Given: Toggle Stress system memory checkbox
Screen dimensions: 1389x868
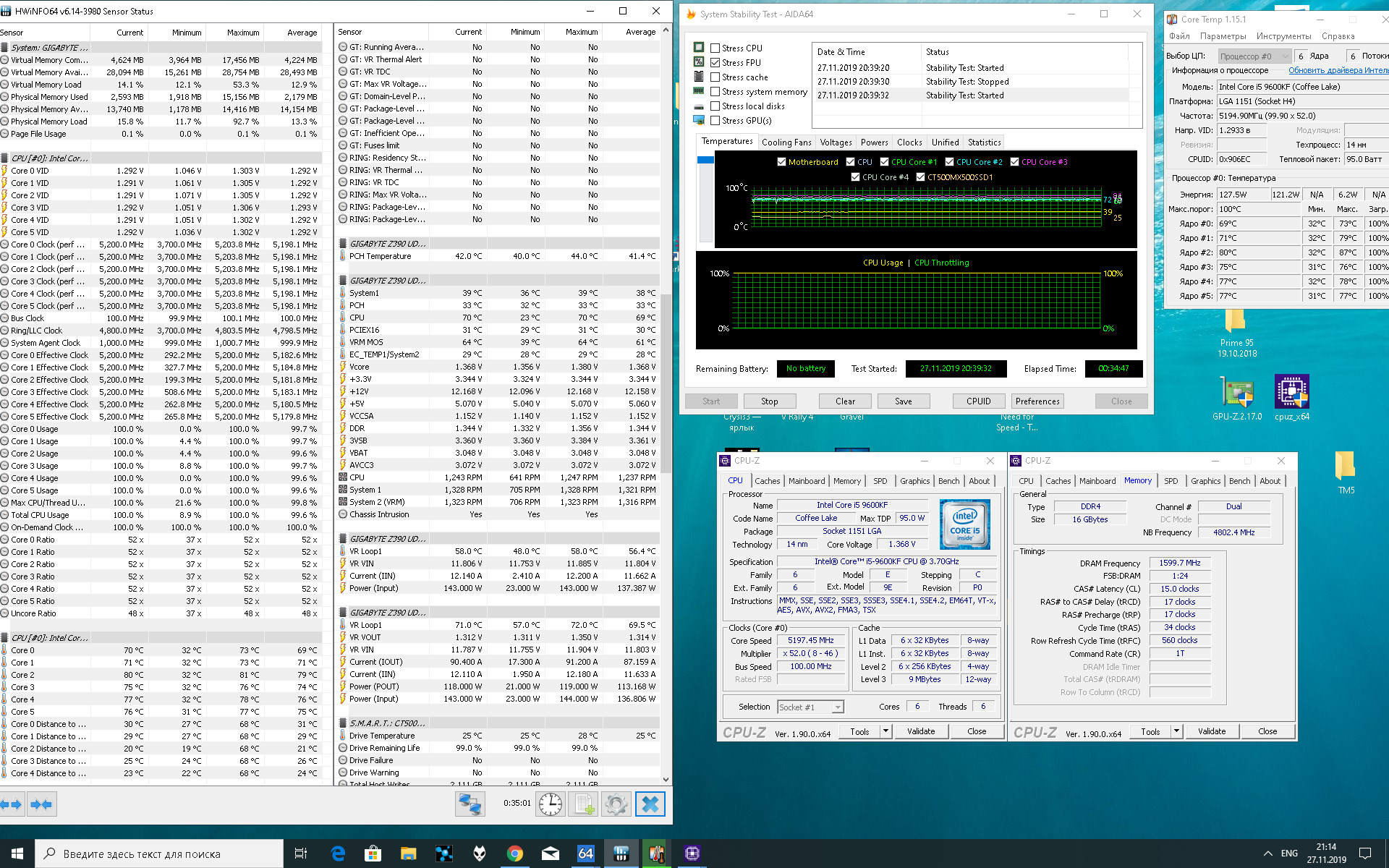Looking at the screenshot, I should click(x=715, y=92).
